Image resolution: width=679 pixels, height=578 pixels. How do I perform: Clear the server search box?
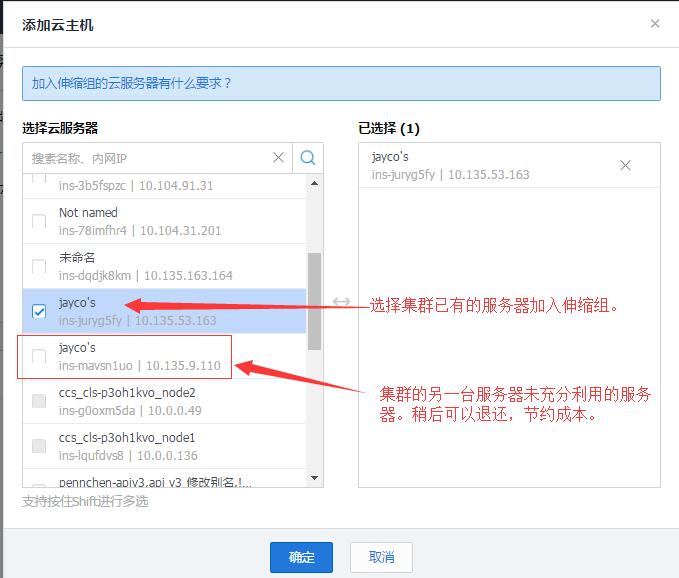(278, 158)
